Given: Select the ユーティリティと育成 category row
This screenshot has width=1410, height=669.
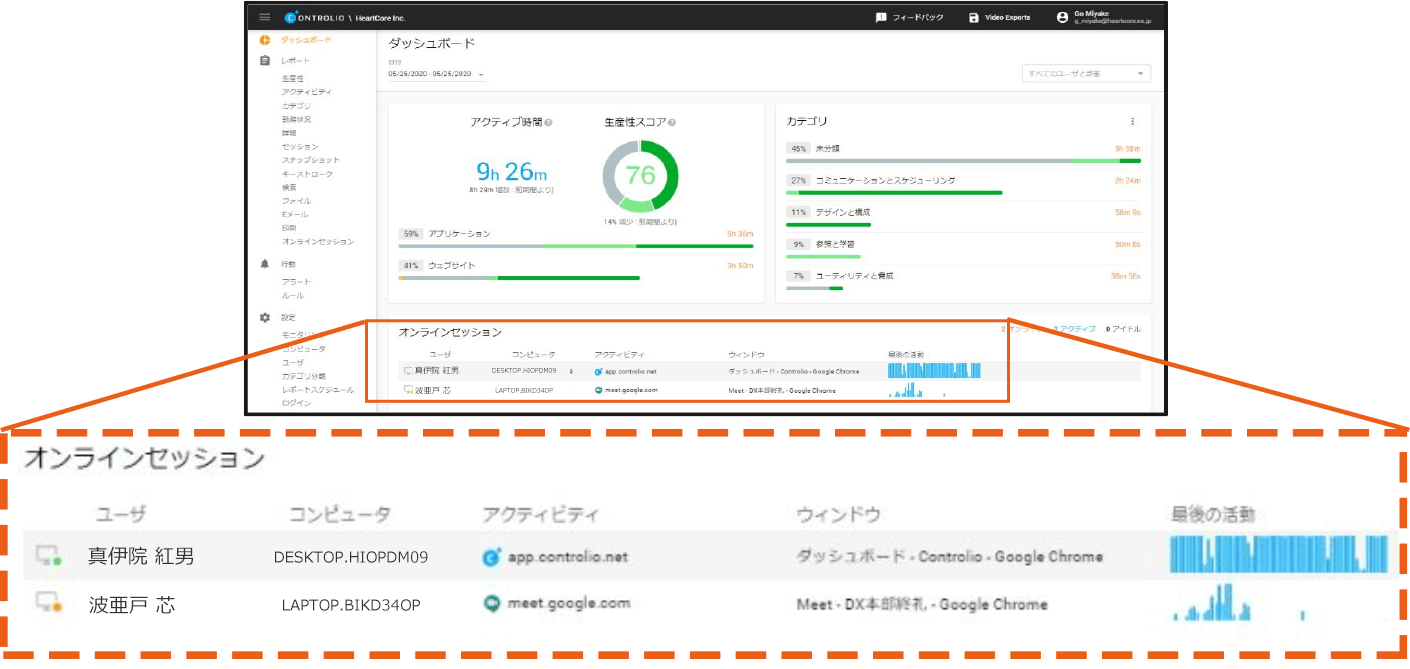Looking at the screenshot, I should [x=964, y=279].
